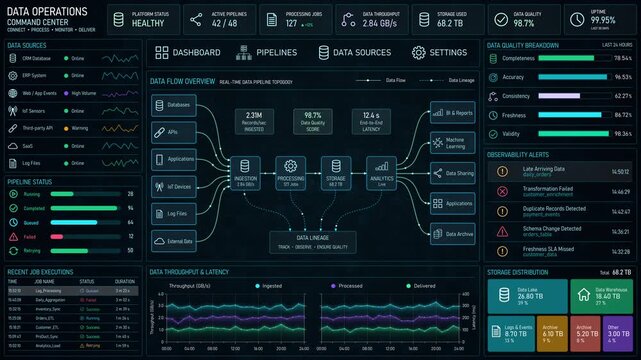Click the Web / App Events sparkline
Image resolution: width=641 pixels, height=360 pixels.
[120, 94]
